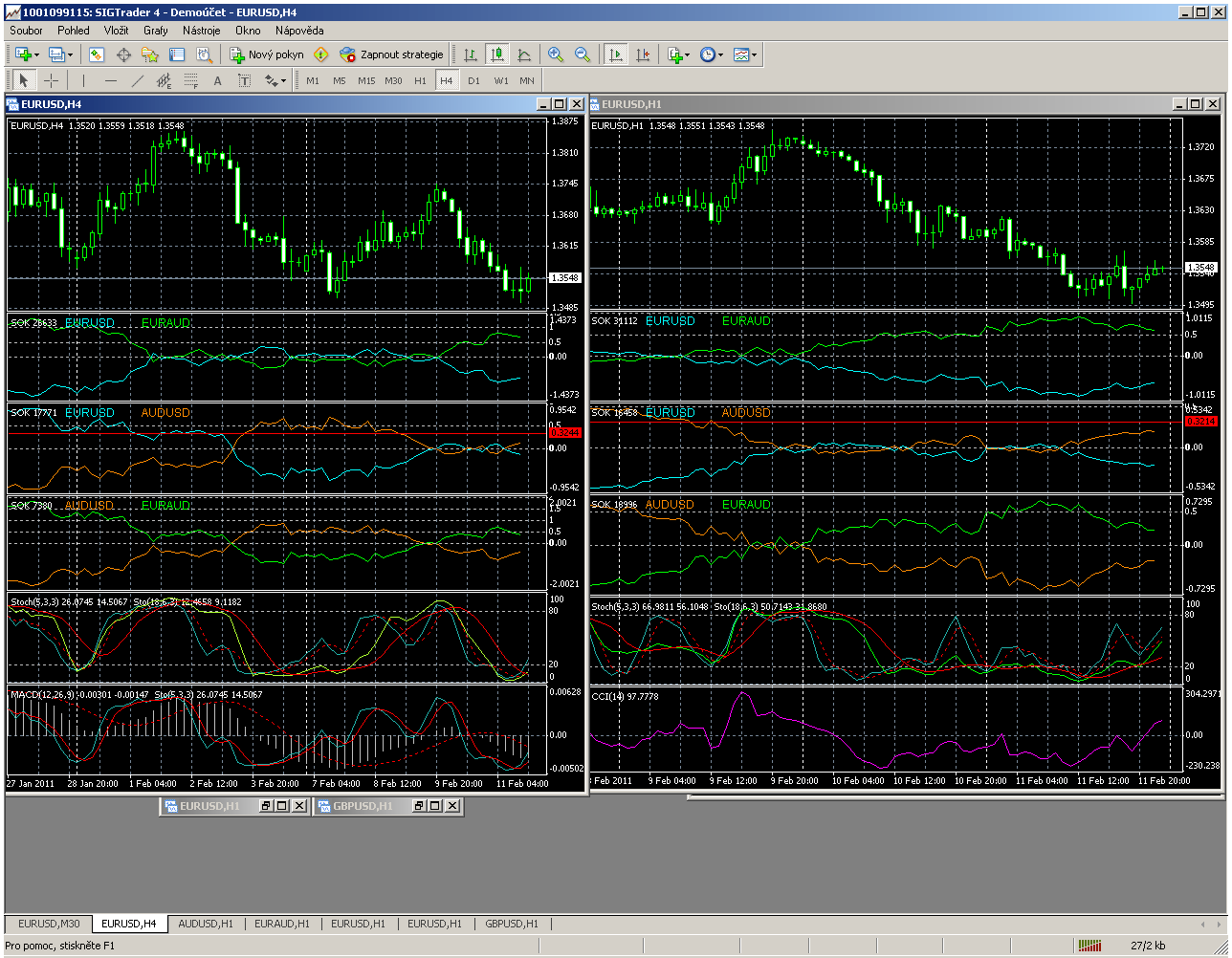The image size is (1232, 958).
Task: Open the Data Window crosshair icon
Action: click(x=123, y=54)
